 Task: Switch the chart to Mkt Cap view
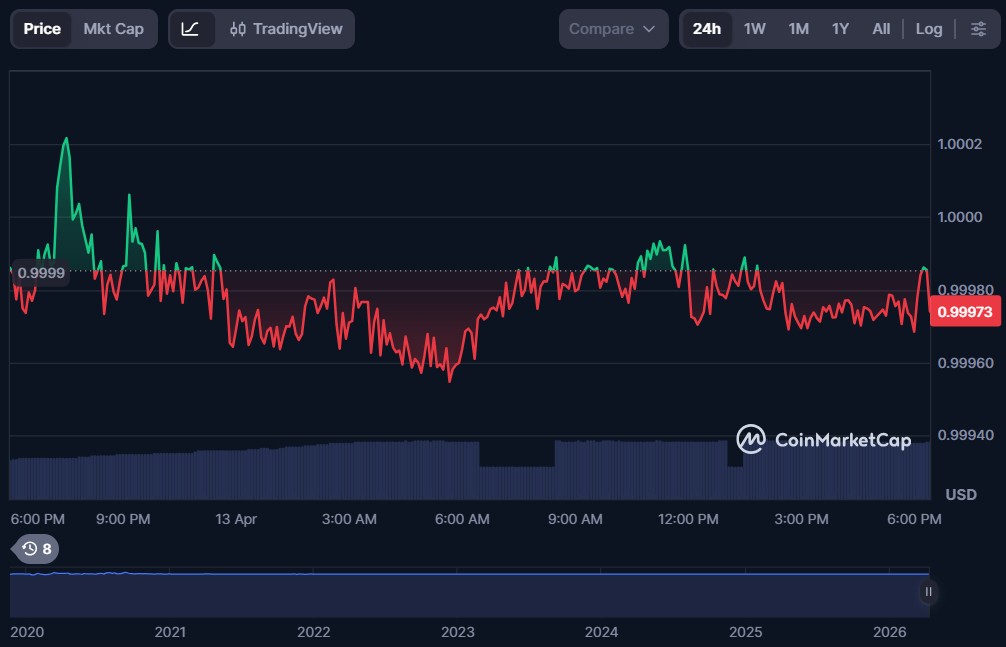click(x=113, y=29)
